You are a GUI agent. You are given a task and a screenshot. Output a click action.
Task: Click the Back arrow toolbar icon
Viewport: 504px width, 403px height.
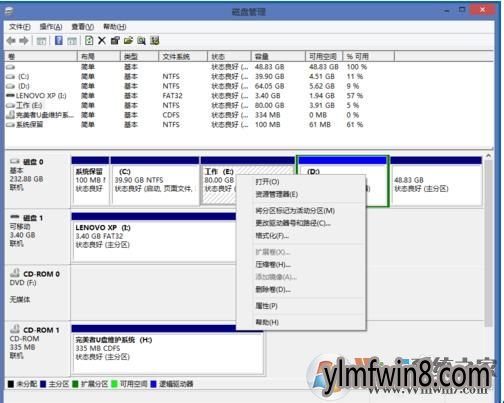click(11, 41)
